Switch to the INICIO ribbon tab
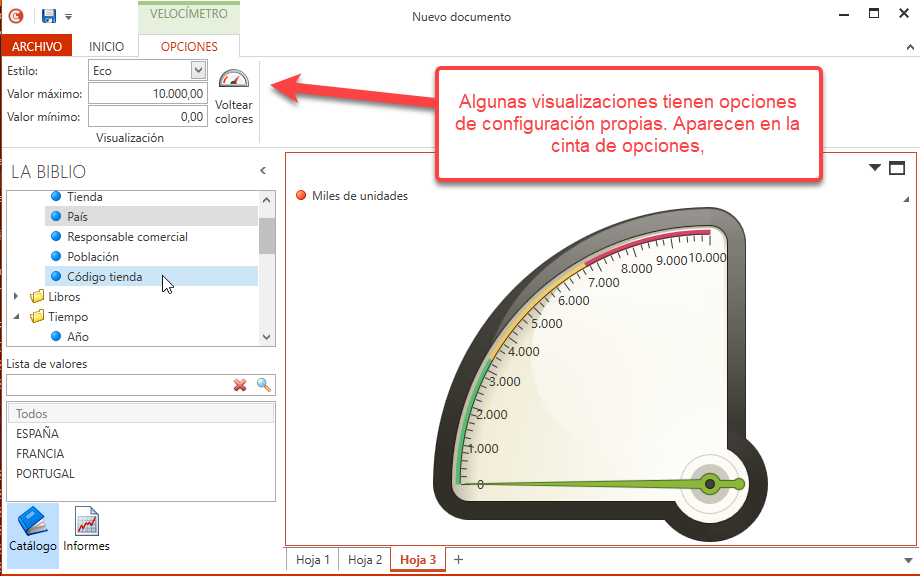Viewport: 920px width, 576px height. (106, 47)
